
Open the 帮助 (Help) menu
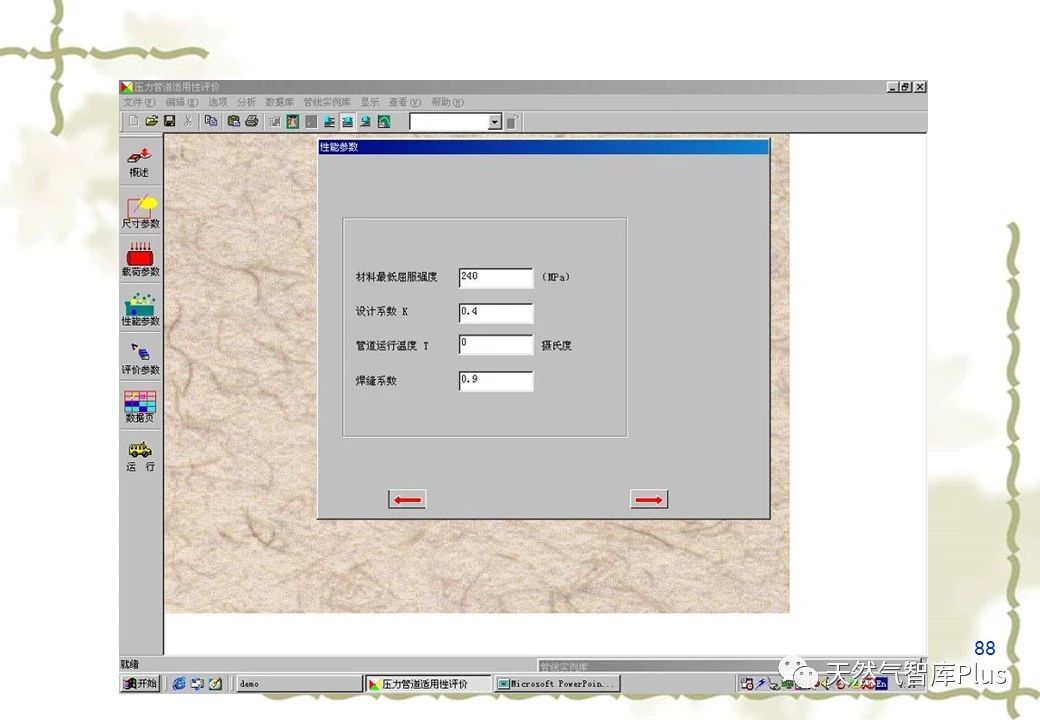pyautogui.click(x=446, y=102)
